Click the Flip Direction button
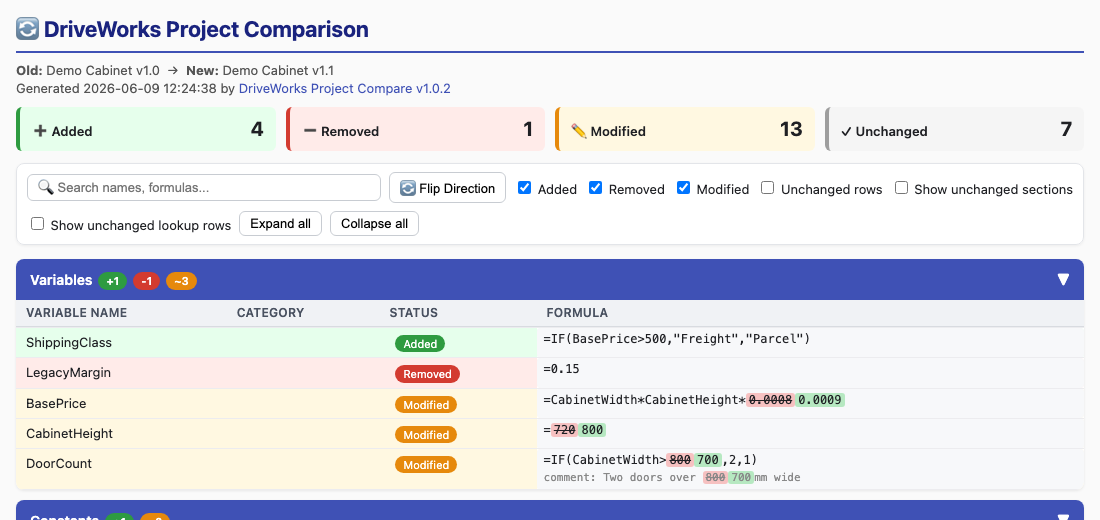Viewport: 1100px width, 520px height. [x=448, y=188]
